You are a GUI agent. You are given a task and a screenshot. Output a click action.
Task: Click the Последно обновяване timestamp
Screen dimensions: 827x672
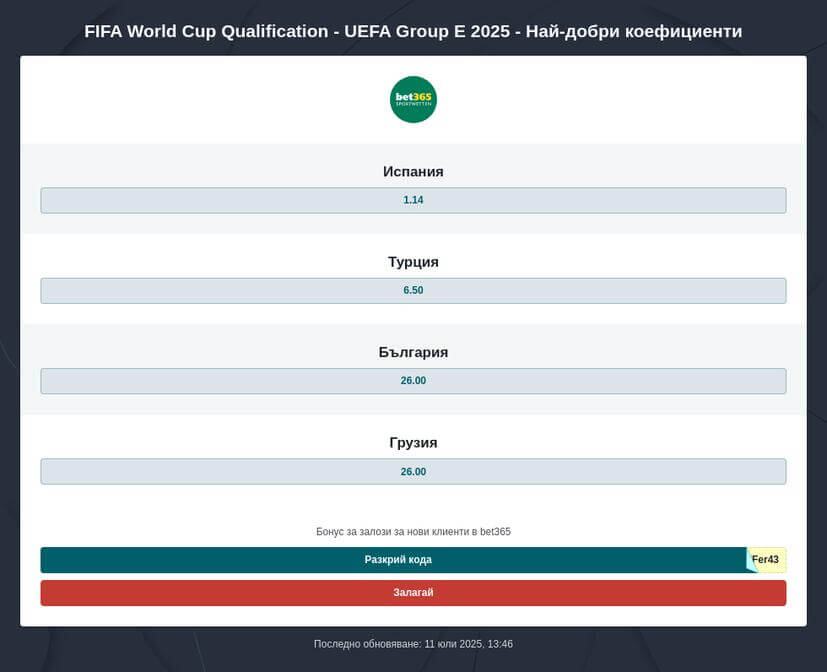(x=413, y=644)
